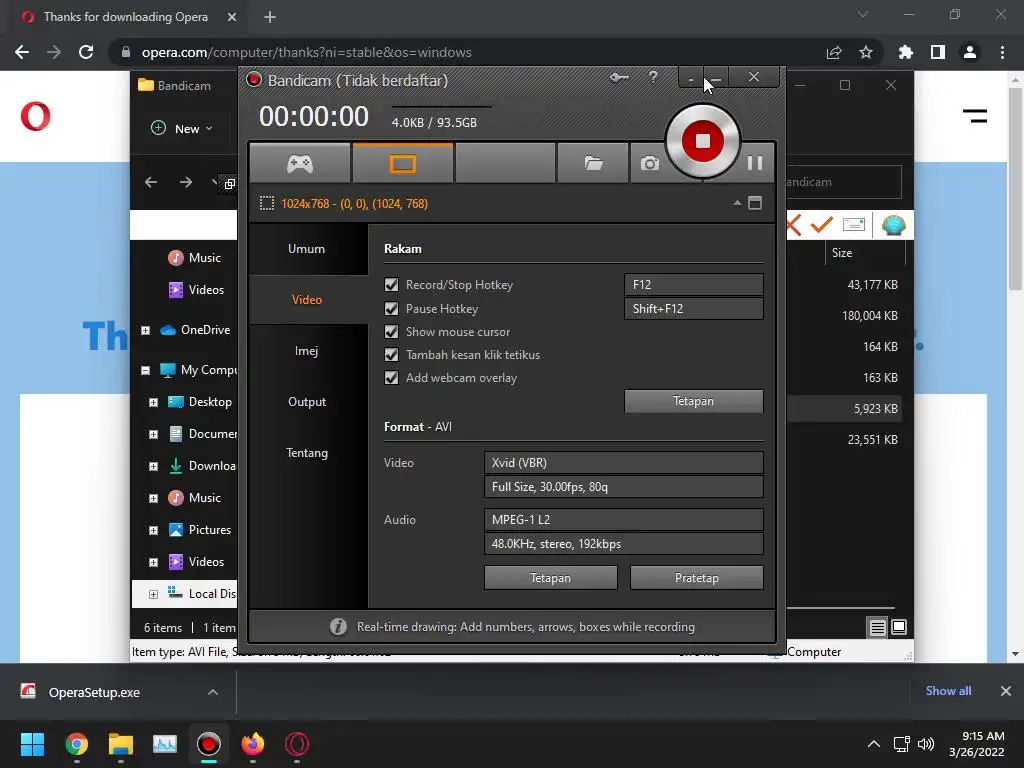
Task: Reload the Opera download page
Action: click(x=86, y=52)
